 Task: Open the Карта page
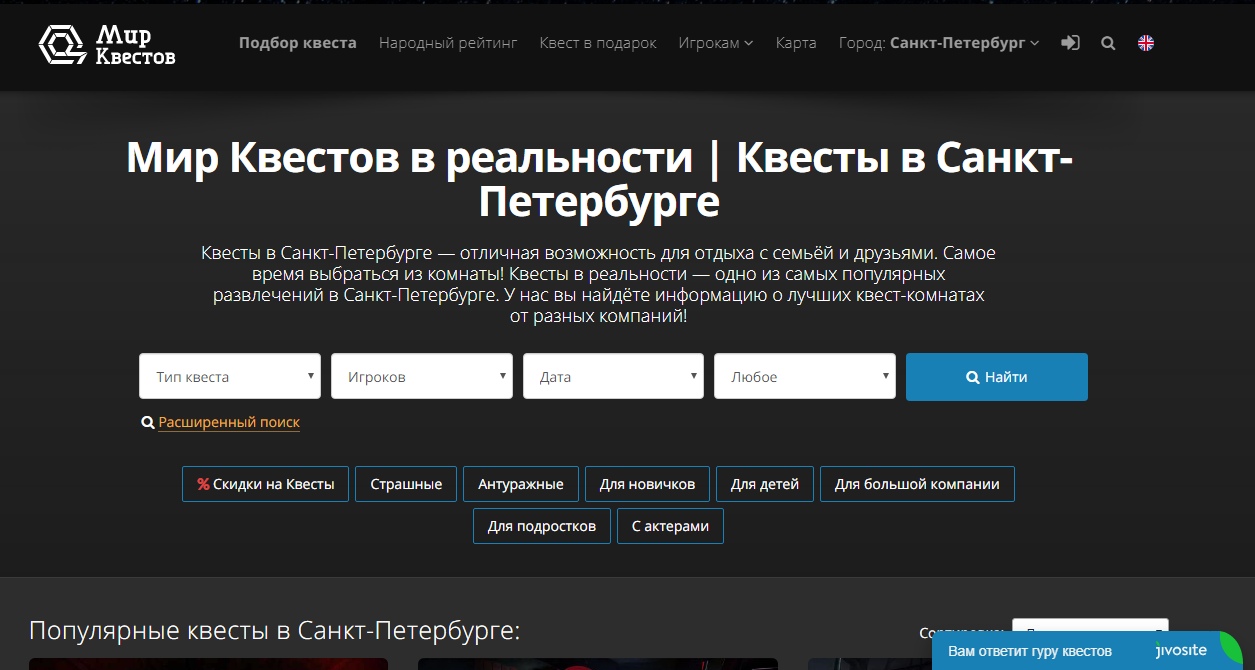pyautogui.click(x=796, y=43)
